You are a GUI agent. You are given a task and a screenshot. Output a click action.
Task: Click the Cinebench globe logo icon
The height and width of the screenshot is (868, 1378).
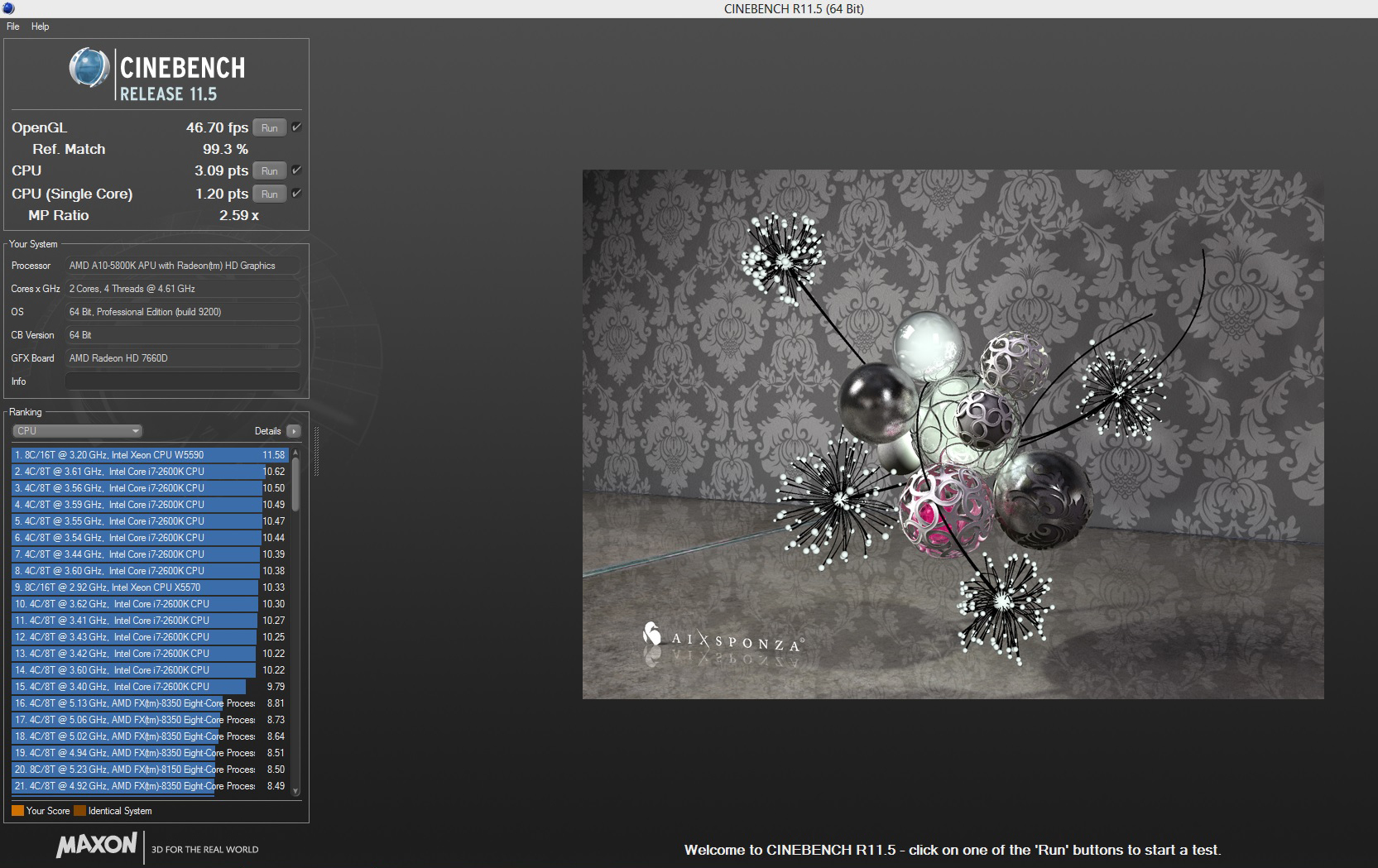tap(89, 68)
